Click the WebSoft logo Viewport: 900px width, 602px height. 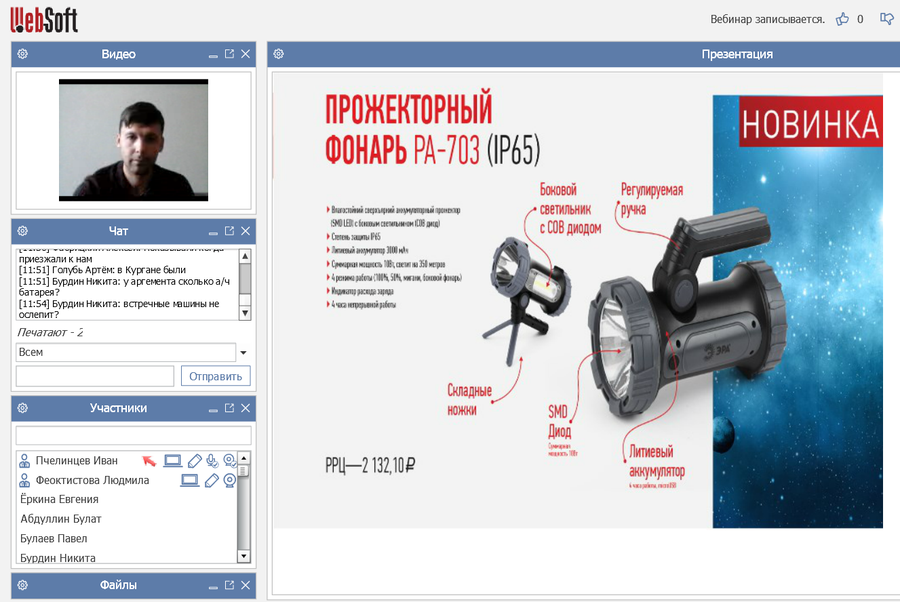click(44, 19)
